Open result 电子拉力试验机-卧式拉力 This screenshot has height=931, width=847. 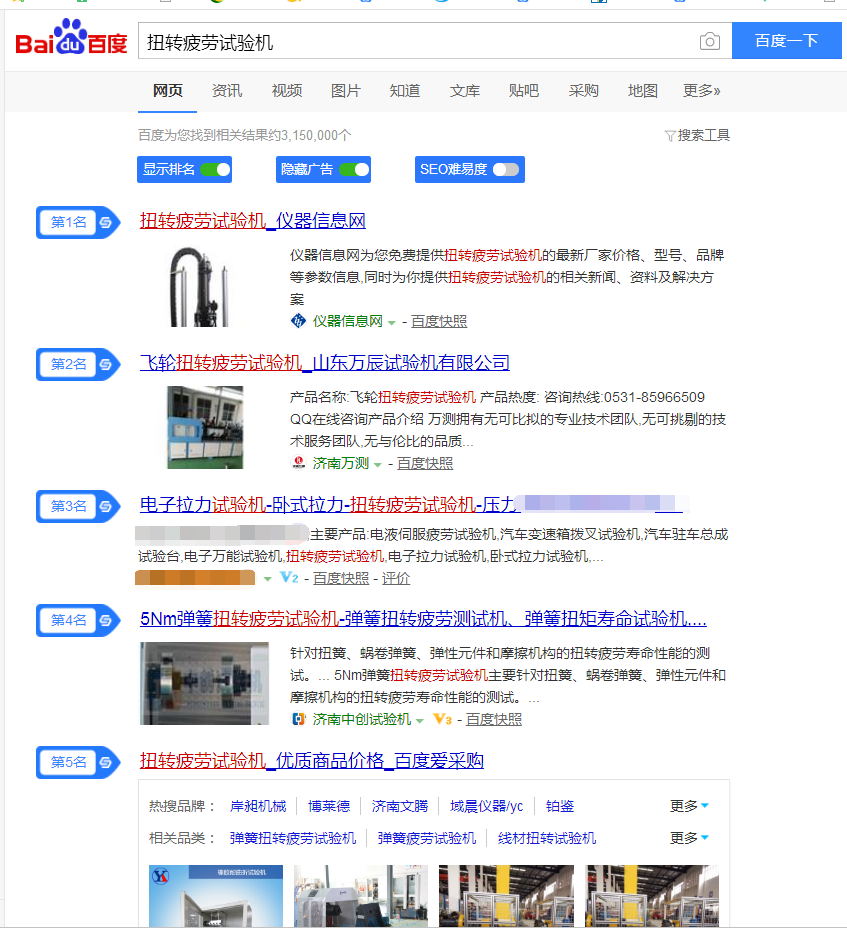(328, 505)
